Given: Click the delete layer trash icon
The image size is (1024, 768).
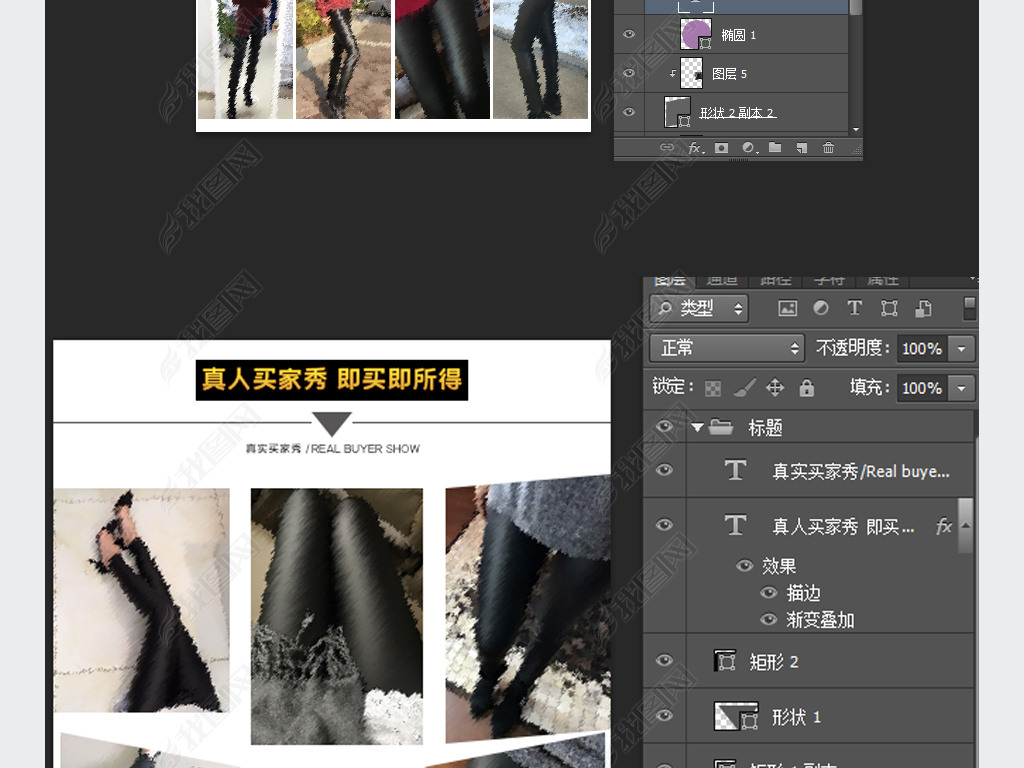Looking at the screenshot, I should click(828, 148).
